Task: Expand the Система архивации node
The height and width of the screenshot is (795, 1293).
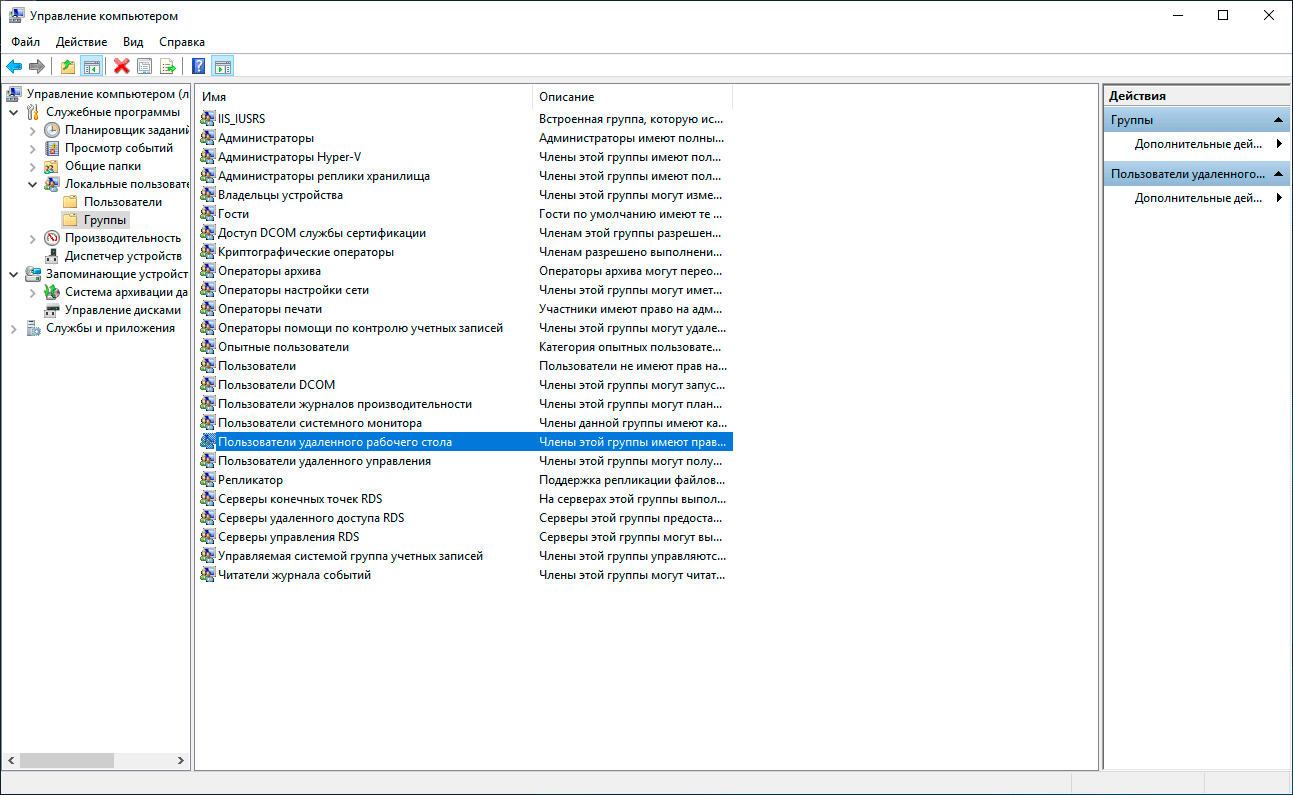Action: coord(33,292)
